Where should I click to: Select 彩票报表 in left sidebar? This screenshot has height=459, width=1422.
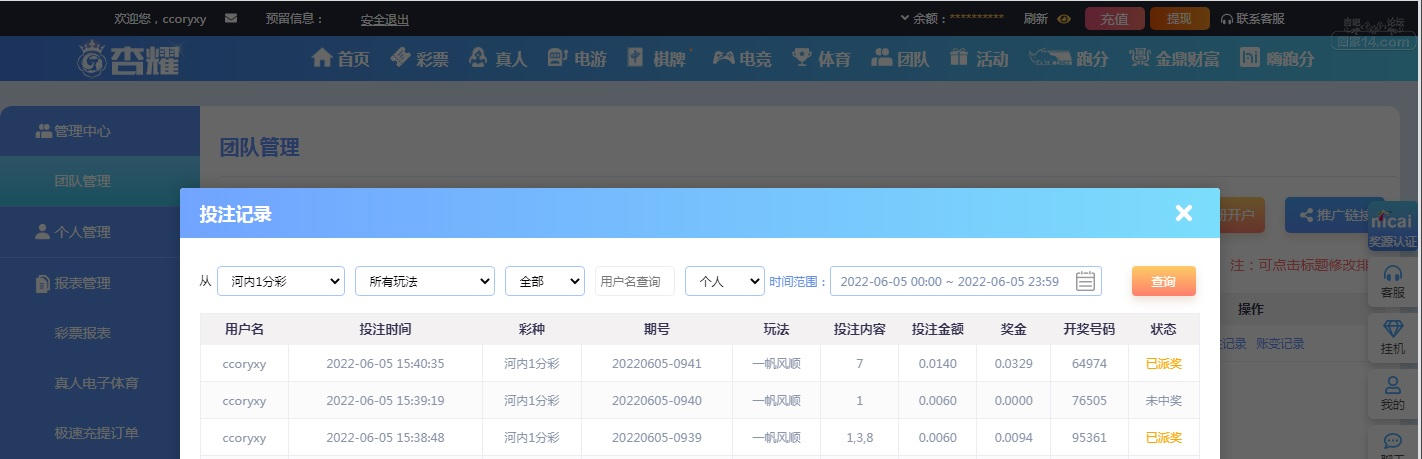(83, 333)
